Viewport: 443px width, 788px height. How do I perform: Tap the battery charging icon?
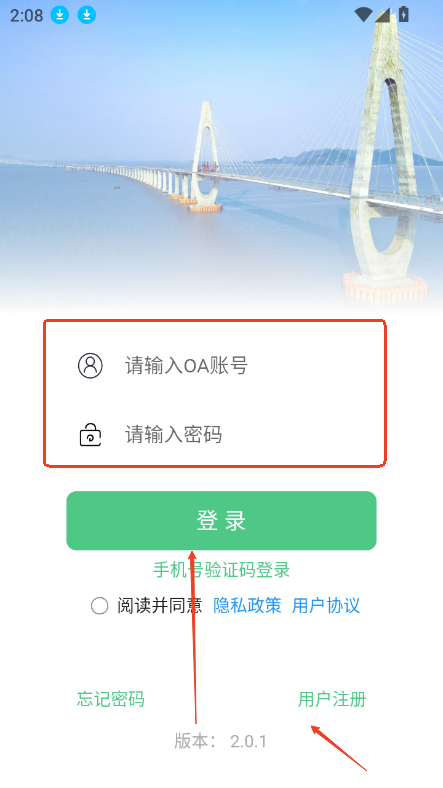[403, 15]
